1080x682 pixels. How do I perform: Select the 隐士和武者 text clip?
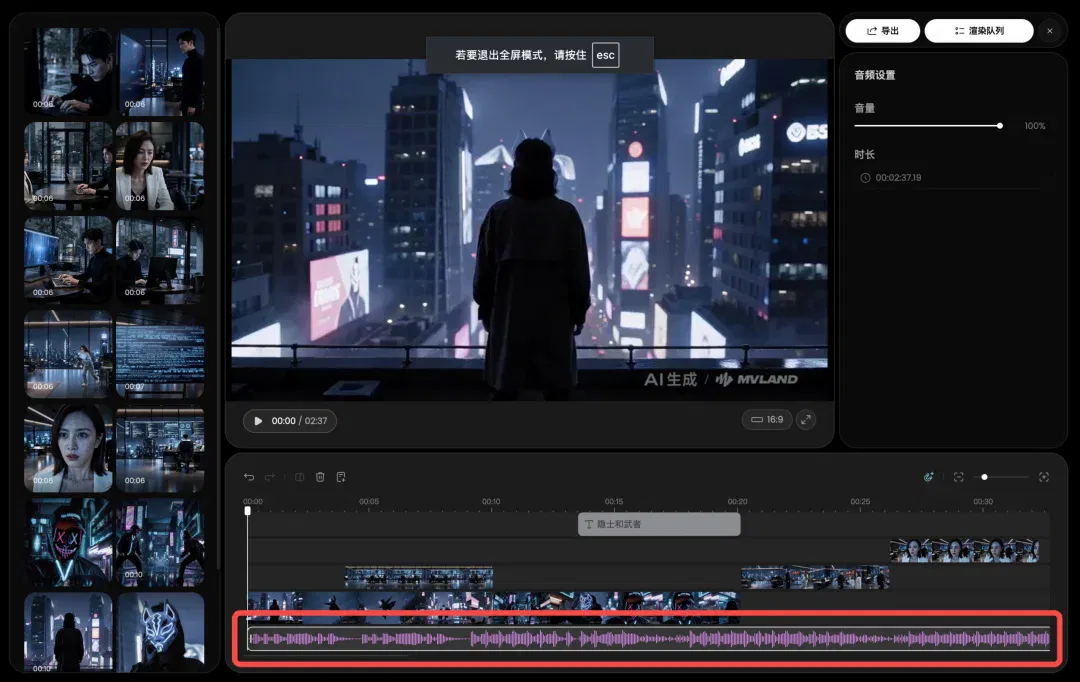point(659,524)
